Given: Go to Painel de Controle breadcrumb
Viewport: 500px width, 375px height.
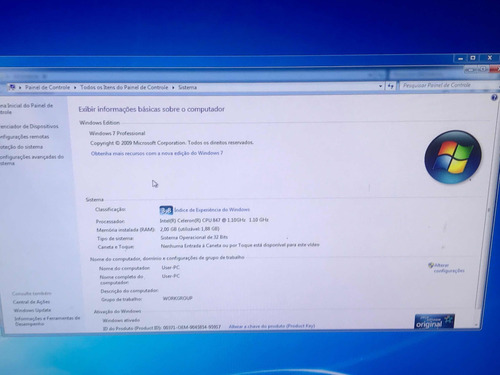Looking at the screenshot, I should click(47, 87).
